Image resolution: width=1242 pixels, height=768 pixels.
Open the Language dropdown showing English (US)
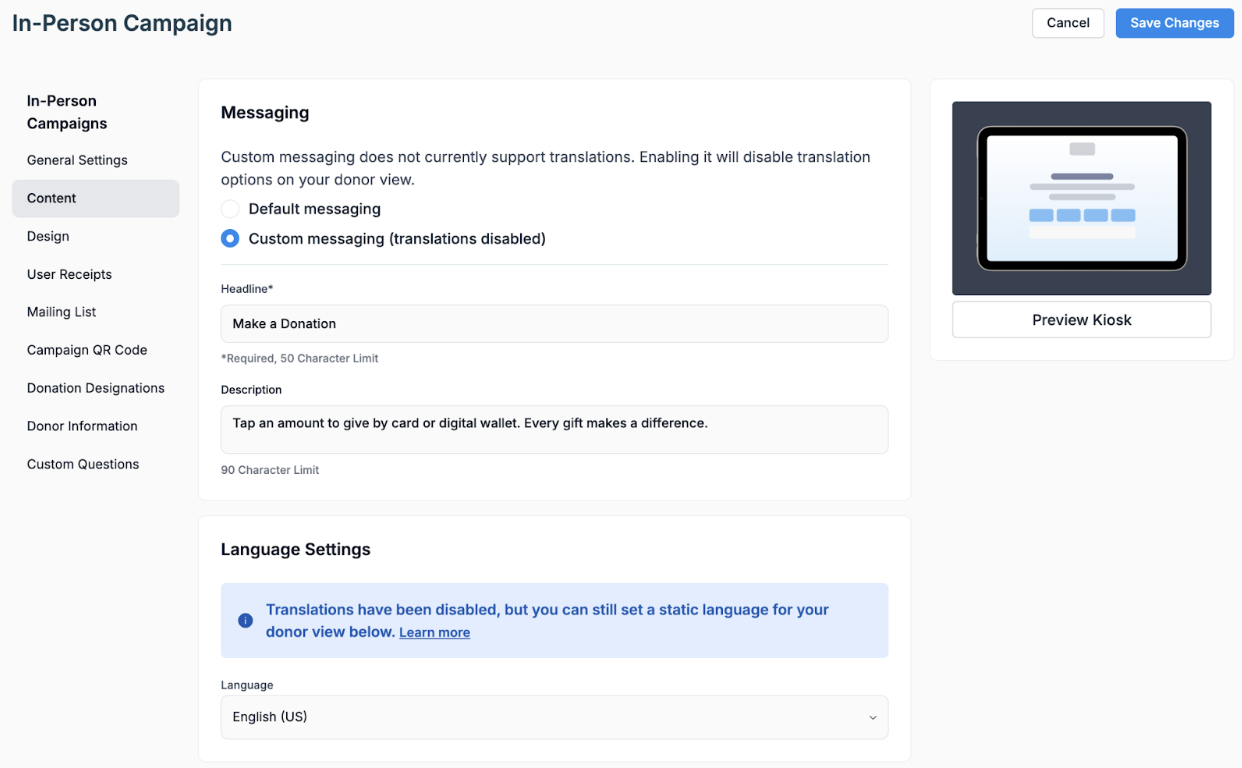554,717
